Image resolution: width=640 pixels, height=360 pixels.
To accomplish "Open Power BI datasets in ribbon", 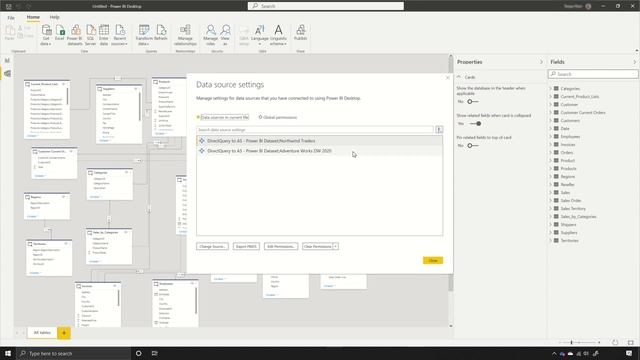I will [x=75, y=35].
